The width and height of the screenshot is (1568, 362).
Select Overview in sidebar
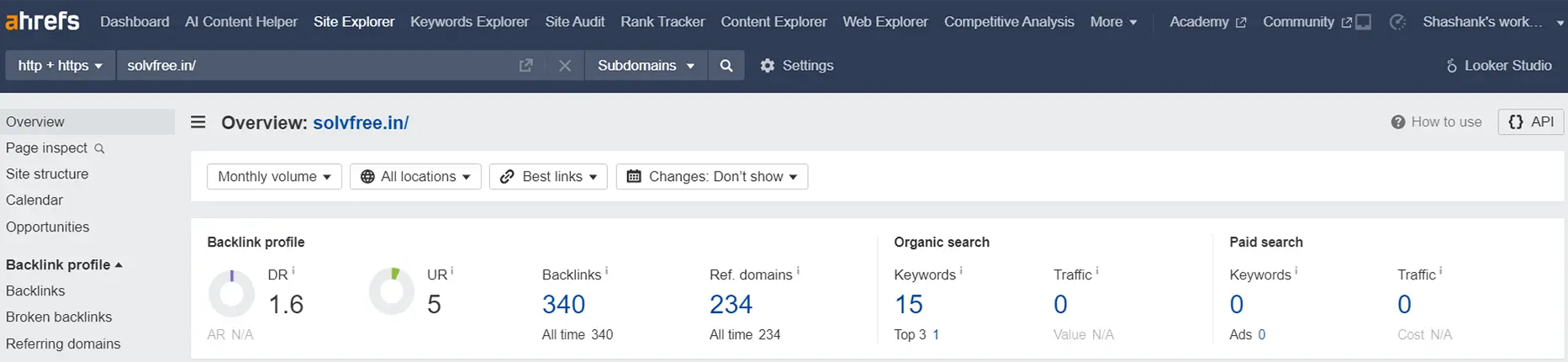coord(87,121)
